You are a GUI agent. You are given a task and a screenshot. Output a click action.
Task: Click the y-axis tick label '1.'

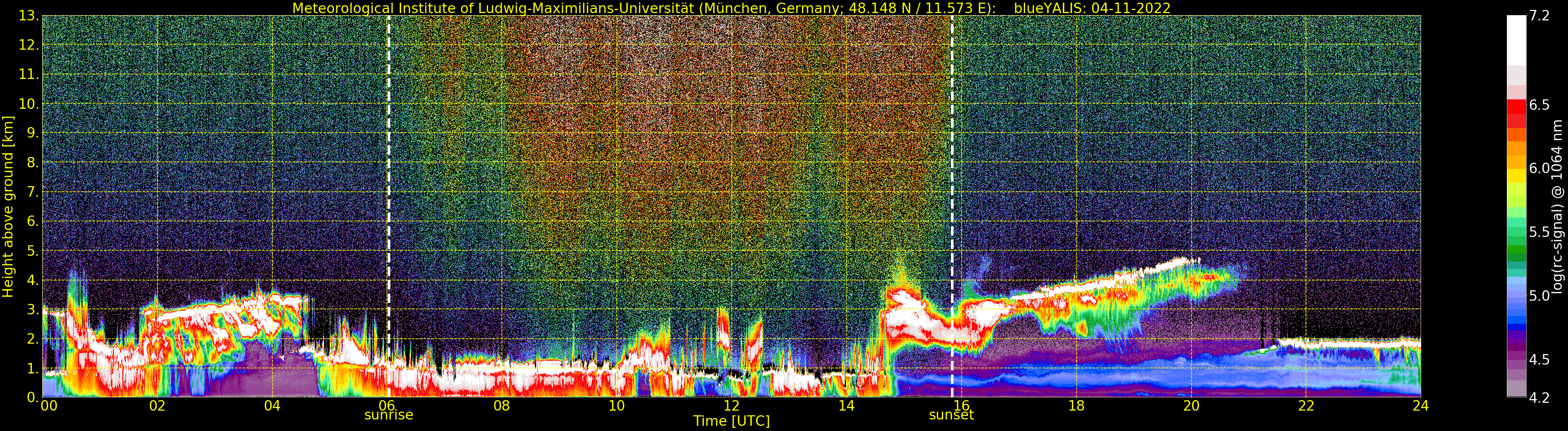[32, 368]
